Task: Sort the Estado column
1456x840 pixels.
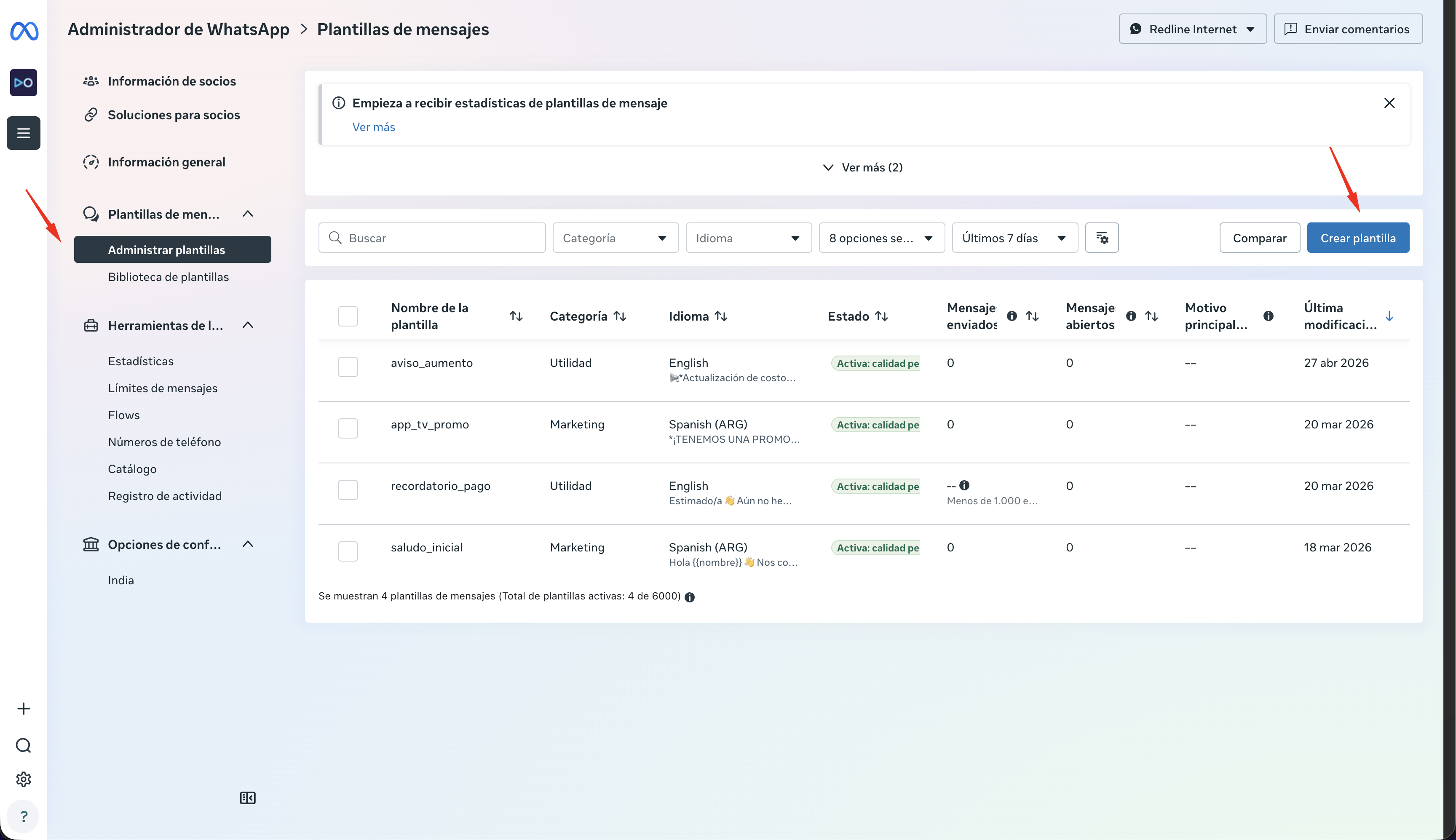Action: coord(881,316)
